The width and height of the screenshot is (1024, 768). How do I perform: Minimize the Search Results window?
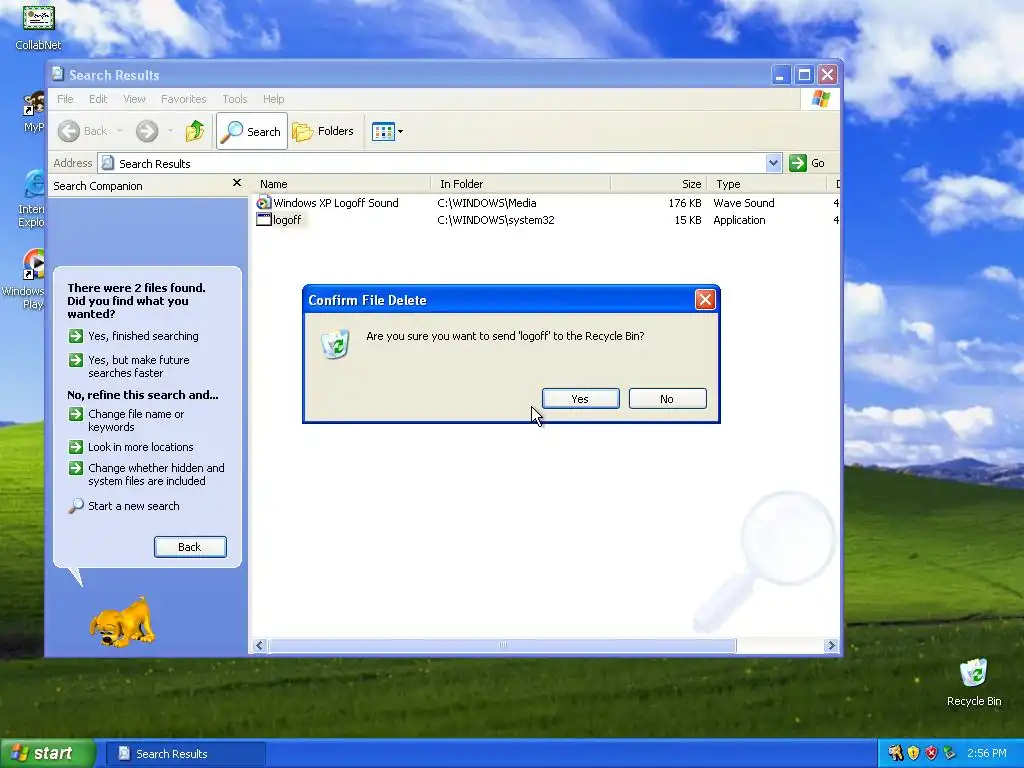[780, 74]
